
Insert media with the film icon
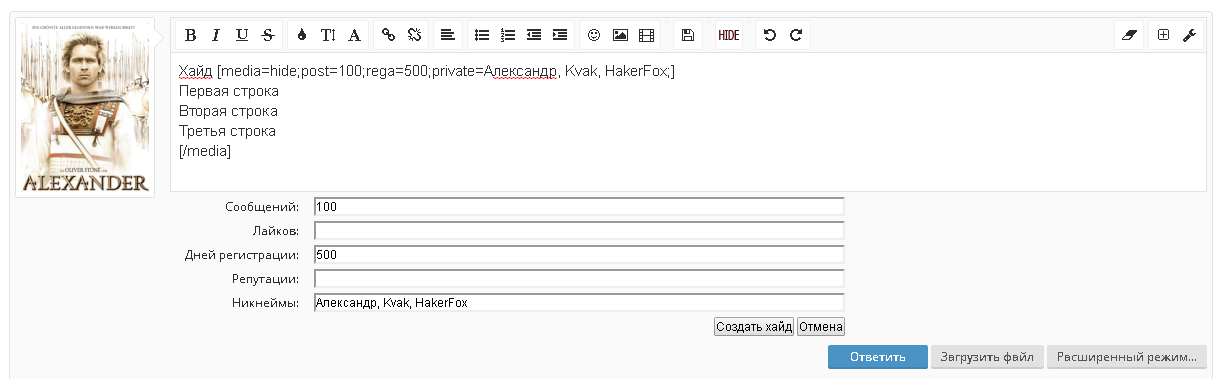point(646,35)
